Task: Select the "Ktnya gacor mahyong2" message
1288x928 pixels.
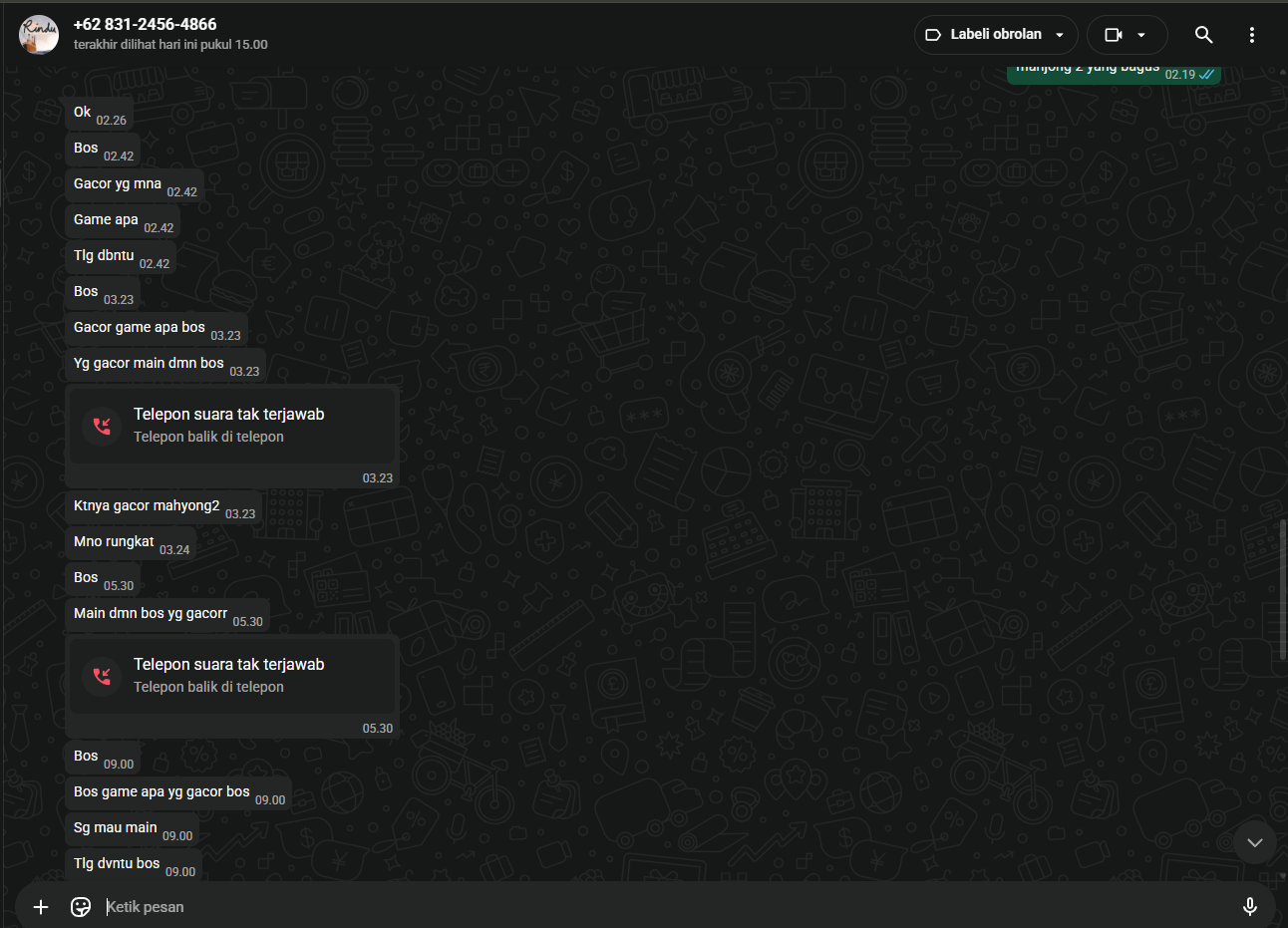Action: pyautogui.click(x=163, y=507)
